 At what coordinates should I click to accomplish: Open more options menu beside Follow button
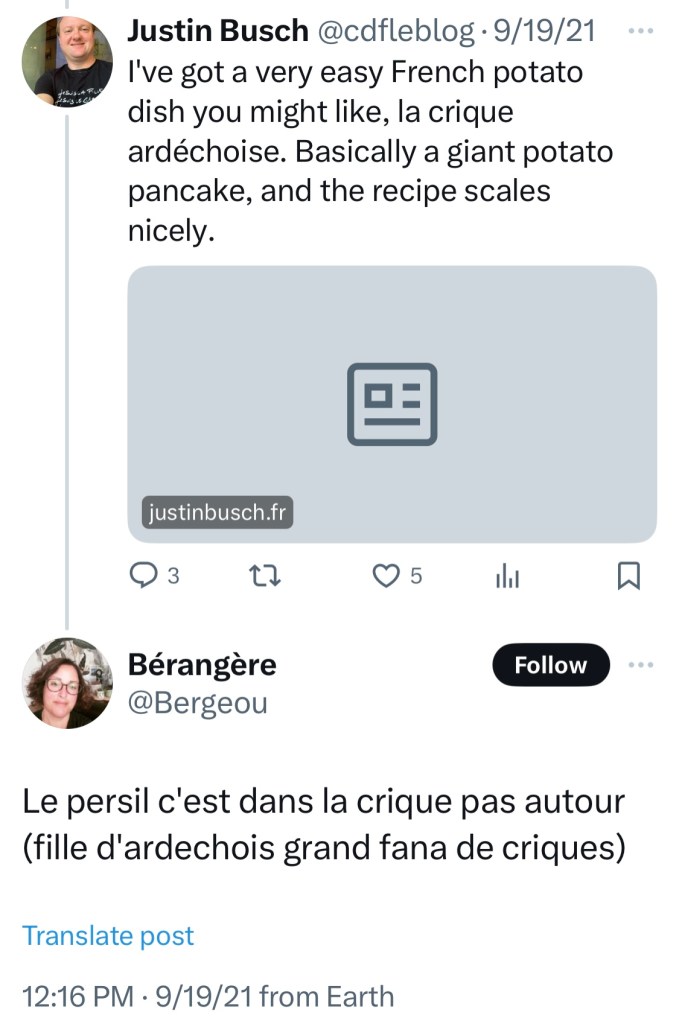tap(638, 665)
